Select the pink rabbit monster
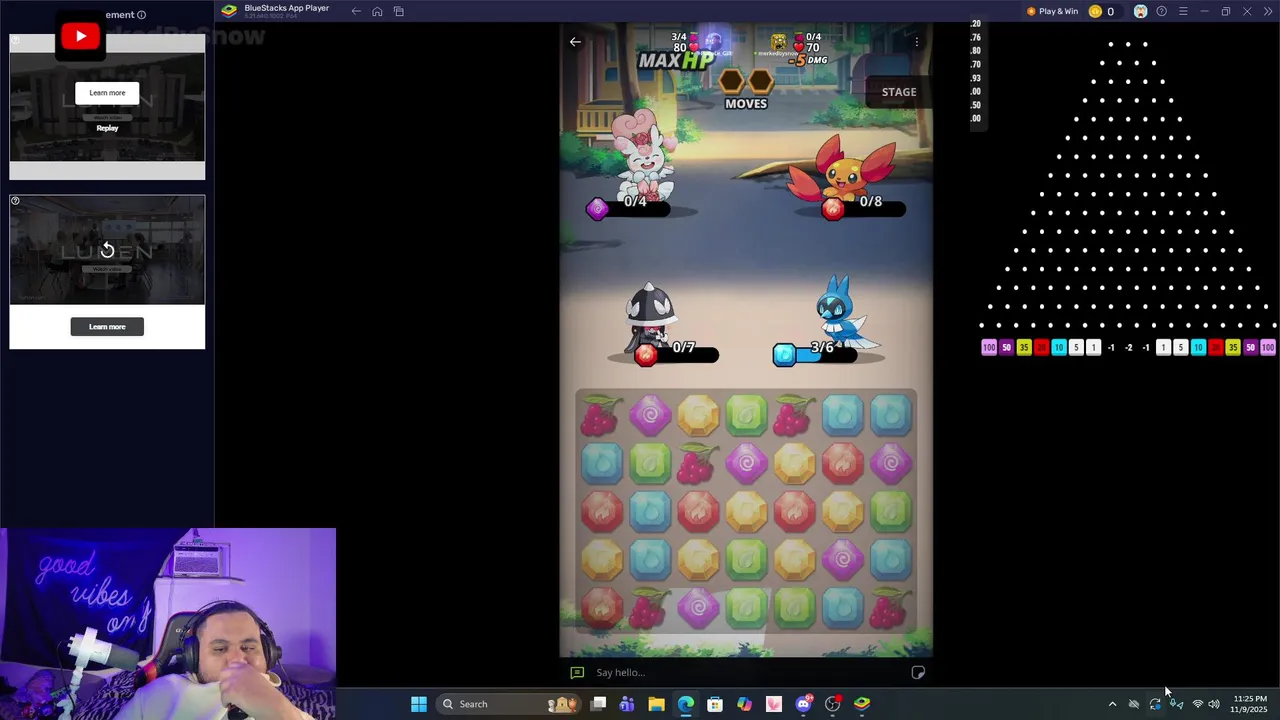Viewport: 1280px width, 720px height. tap(643, 157)
